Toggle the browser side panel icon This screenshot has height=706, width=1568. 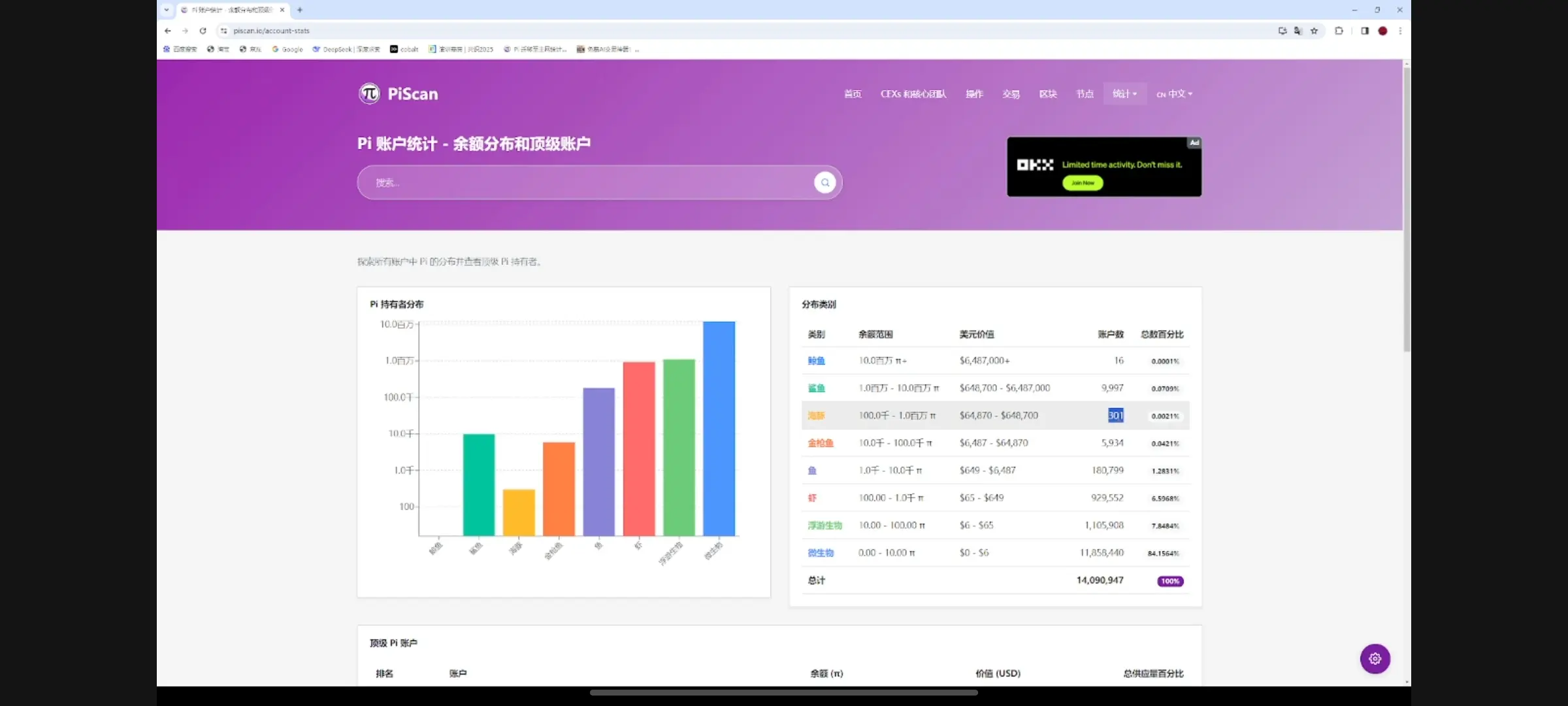[1365, 31]
